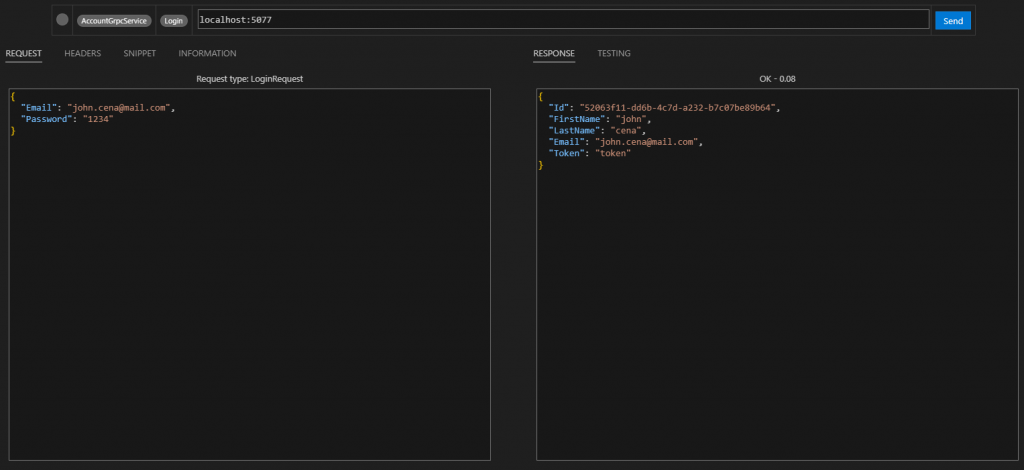The width and height of the screenshot is (1024, 470).
Task: Switch to the REQUEST tab
Action: click(x=23, y=53)
